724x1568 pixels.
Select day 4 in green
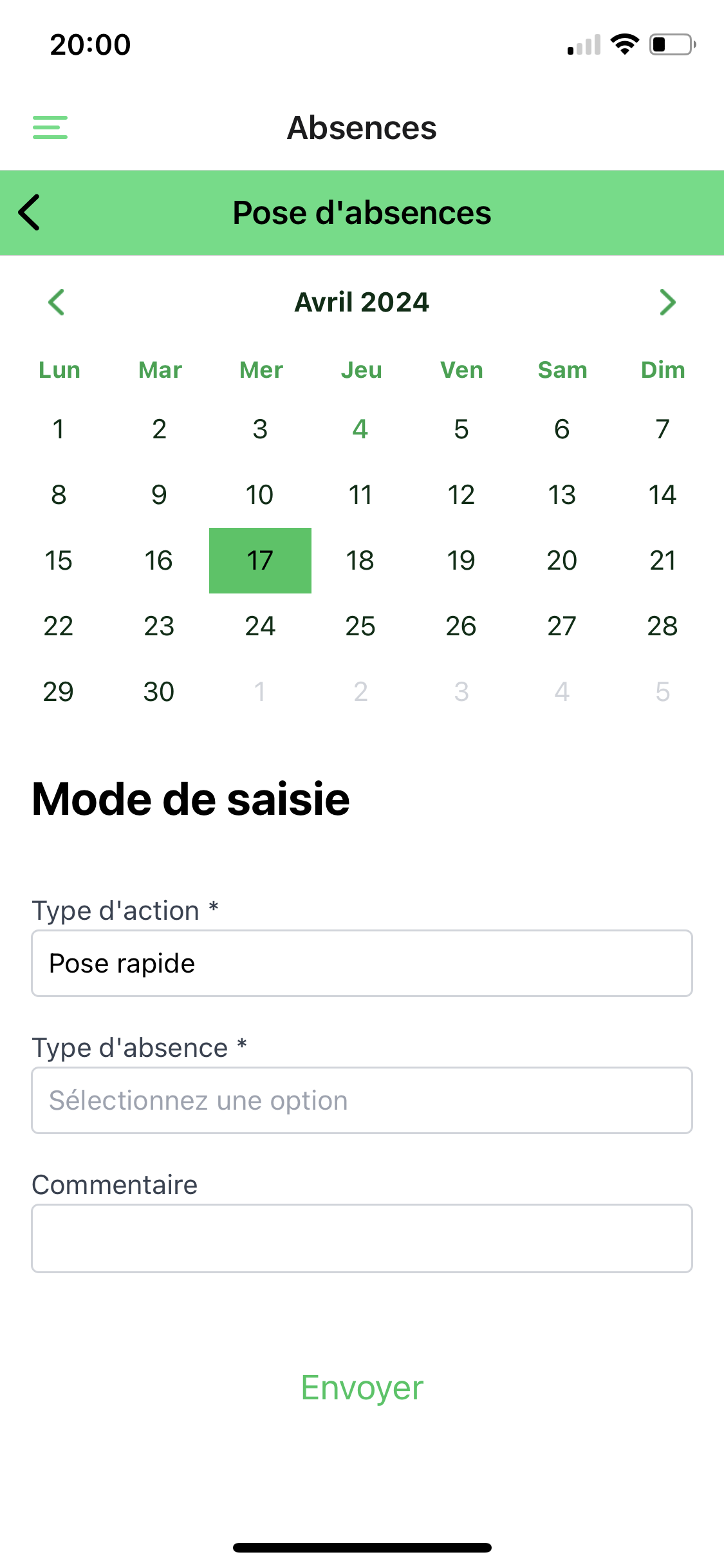(360, 429)
